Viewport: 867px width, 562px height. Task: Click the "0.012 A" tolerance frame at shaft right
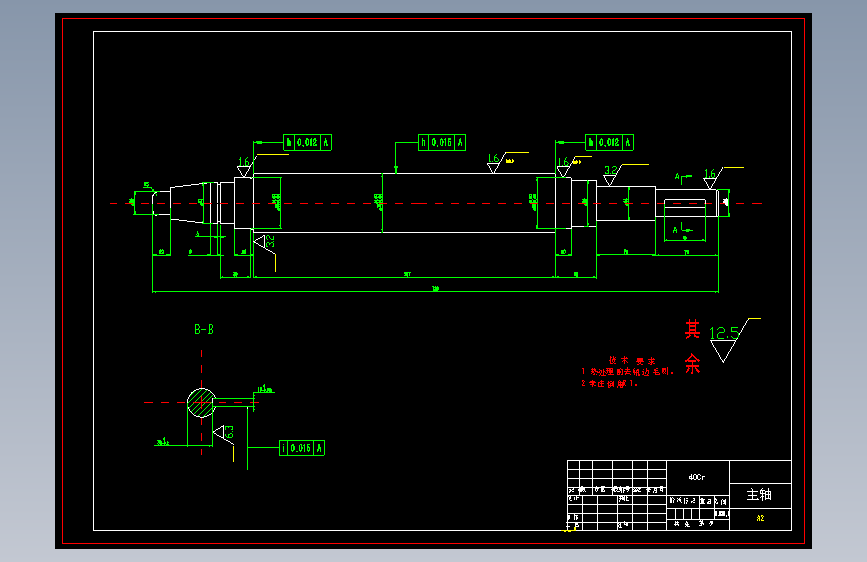(x=609, y=143)
